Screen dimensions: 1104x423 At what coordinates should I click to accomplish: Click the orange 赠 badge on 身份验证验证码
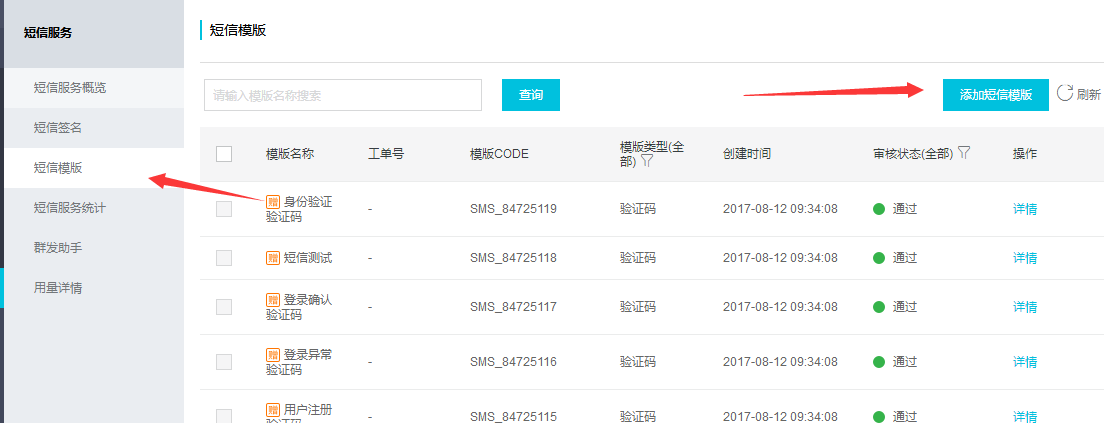pyautogui.click(x=273, y=202)
